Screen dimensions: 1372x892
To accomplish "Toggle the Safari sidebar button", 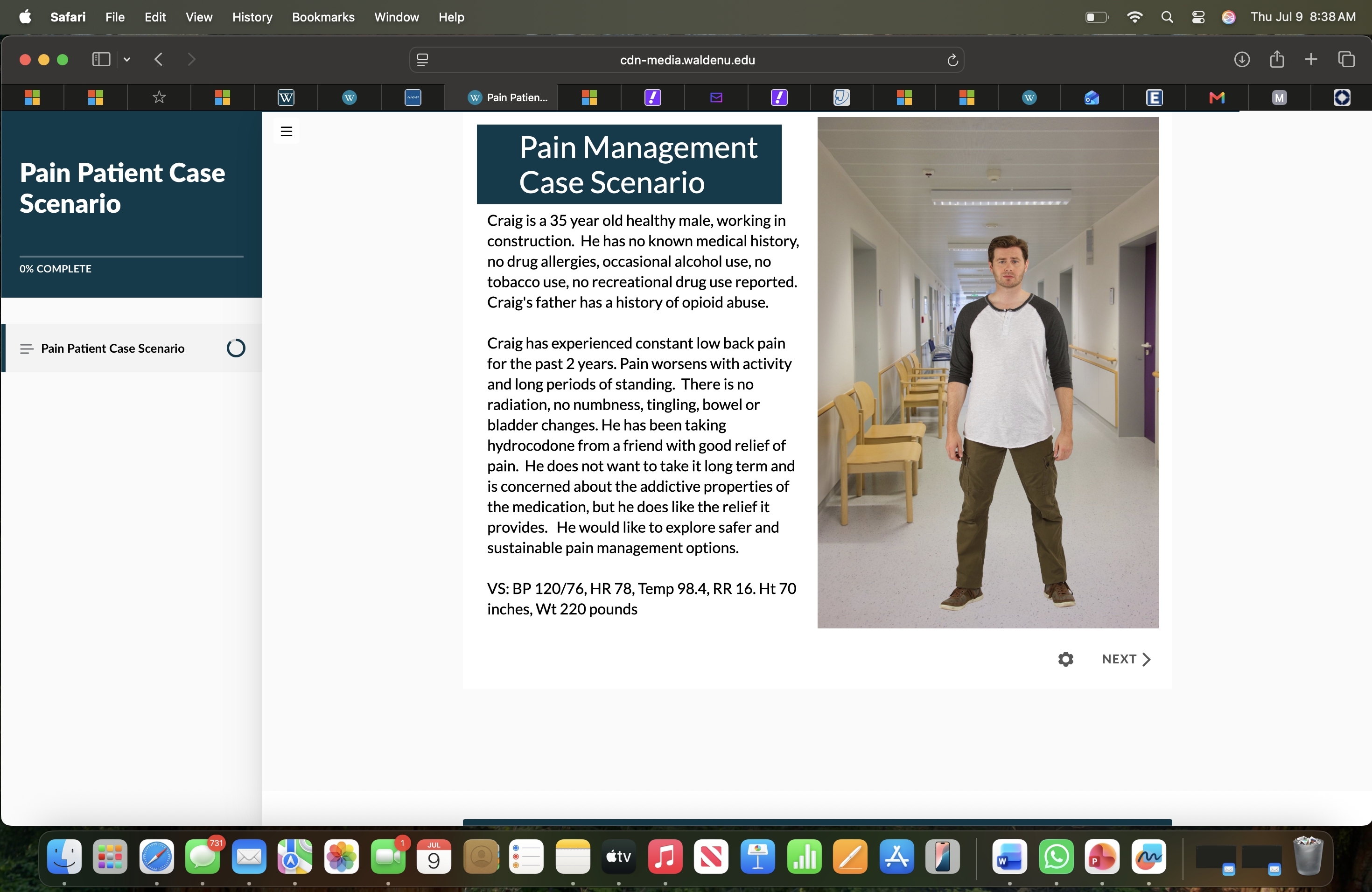I will pyautogui.click(x=101, y=59).
